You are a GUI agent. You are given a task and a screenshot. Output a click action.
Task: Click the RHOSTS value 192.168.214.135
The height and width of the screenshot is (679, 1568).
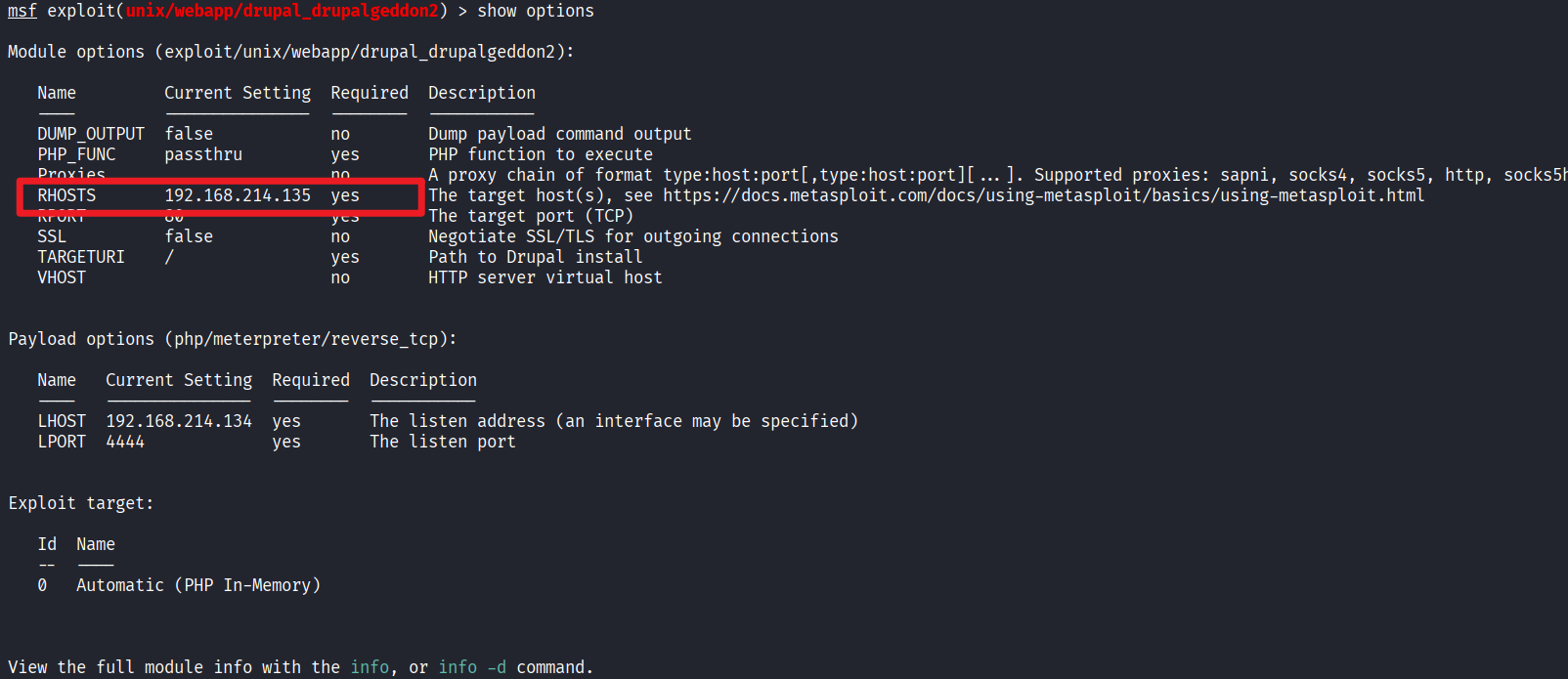[x=238, y=195]
